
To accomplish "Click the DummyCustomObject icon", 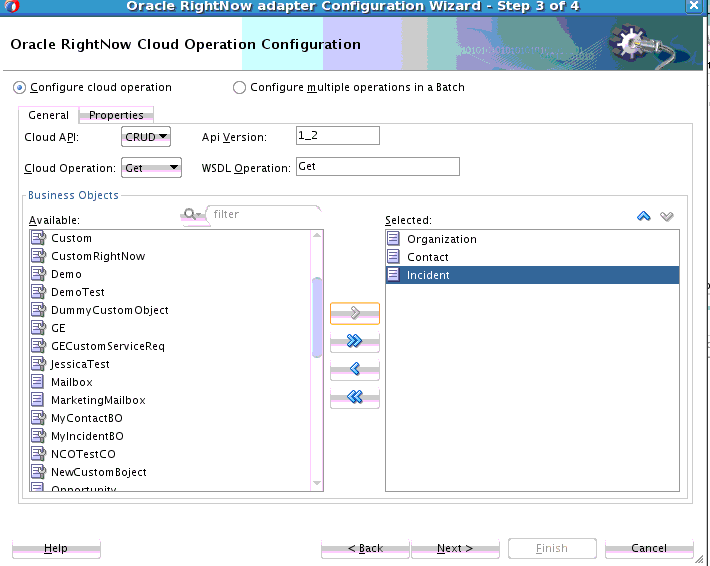I will tap(38, 310).
